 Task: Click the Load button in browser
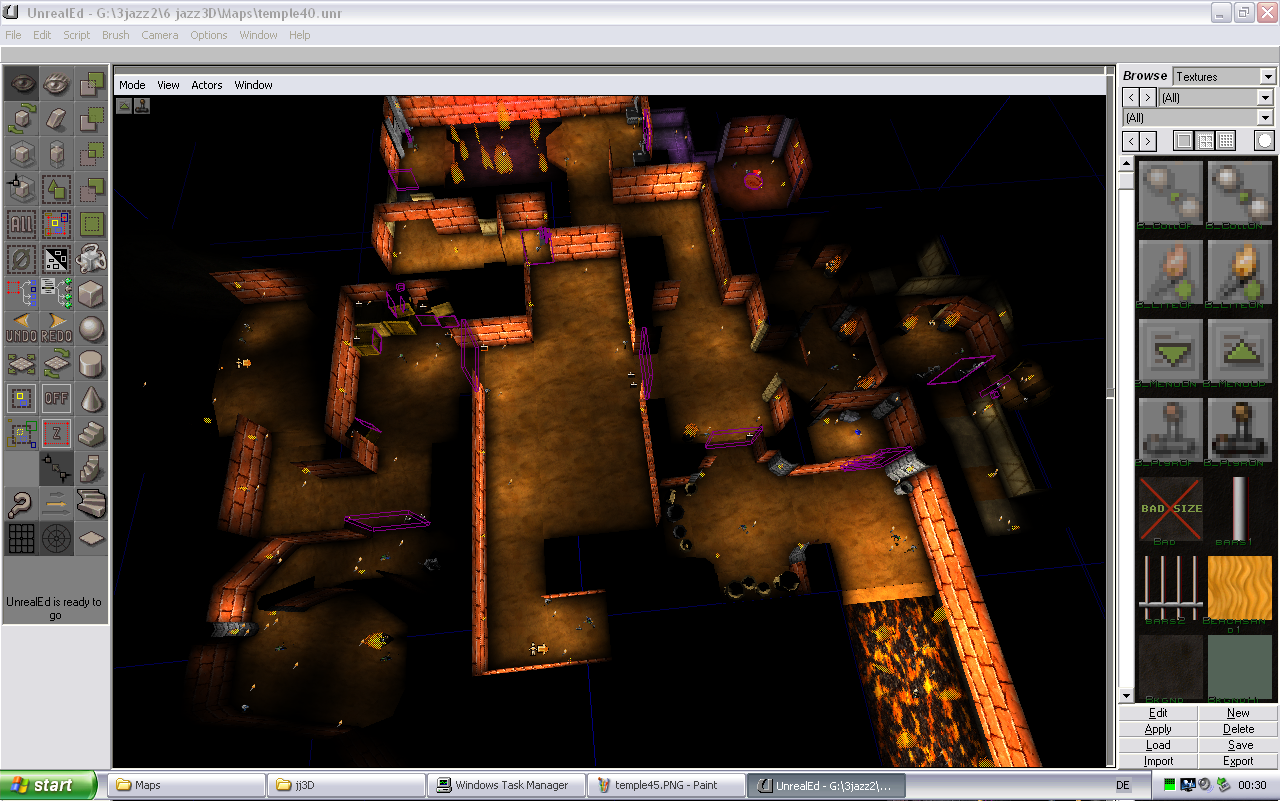[1158, 745]
